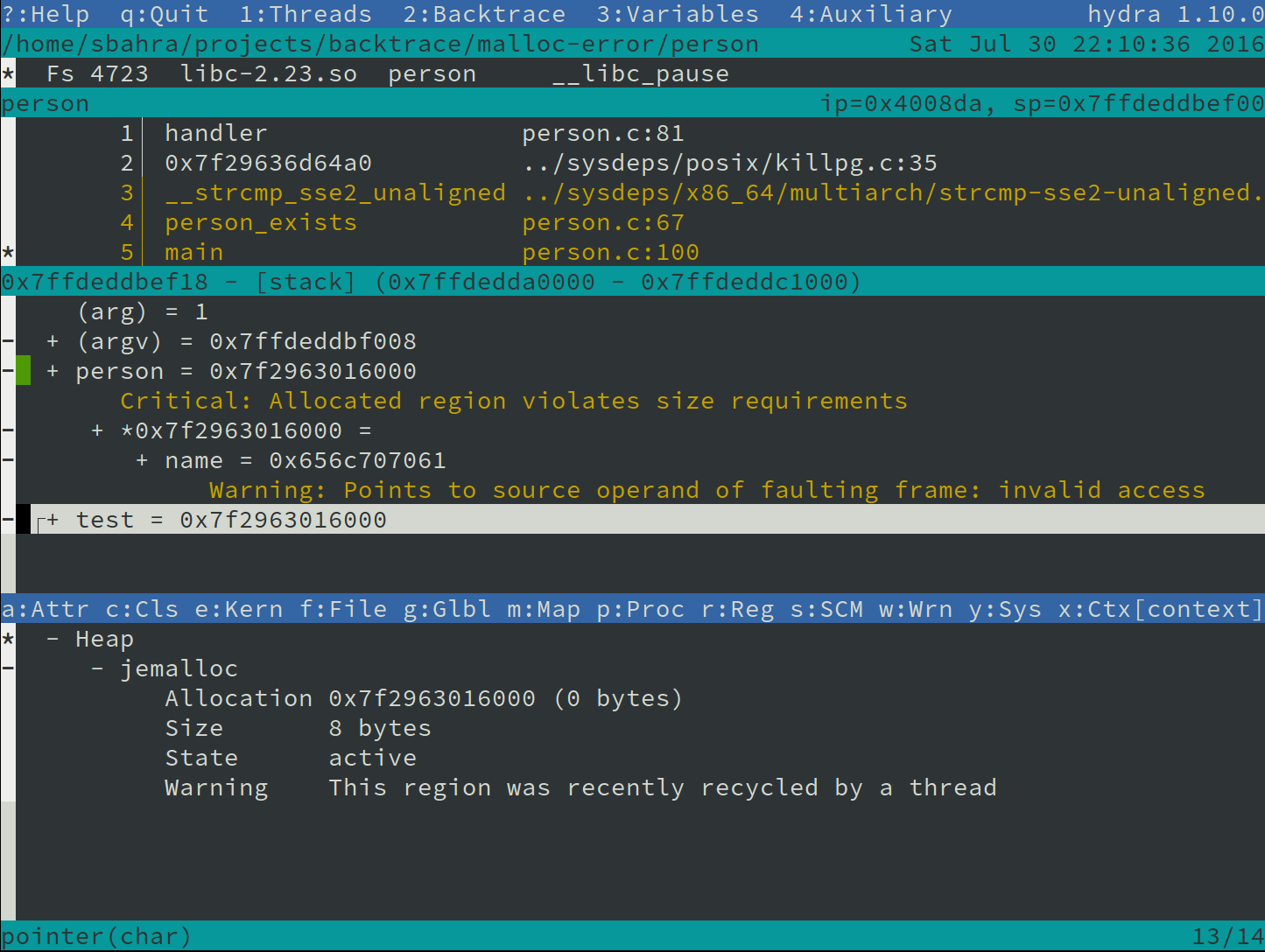Select the person_exists stack frame
The height and width of the screenshot is (952, 1265).
[x=261, y=222]
